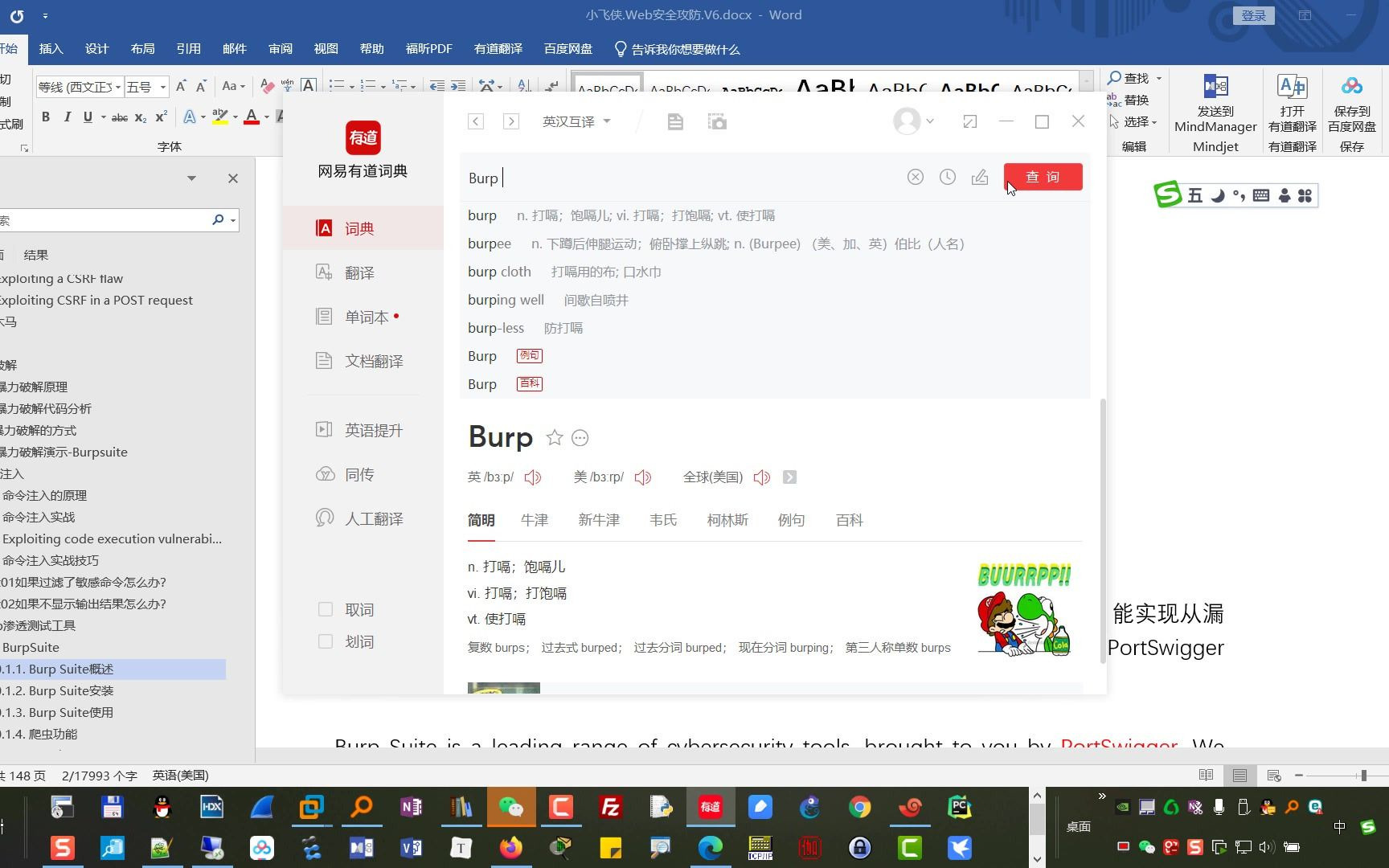Enable the 取词 checkbox
Screen dimensions: 1389x868
coord(326,609)
